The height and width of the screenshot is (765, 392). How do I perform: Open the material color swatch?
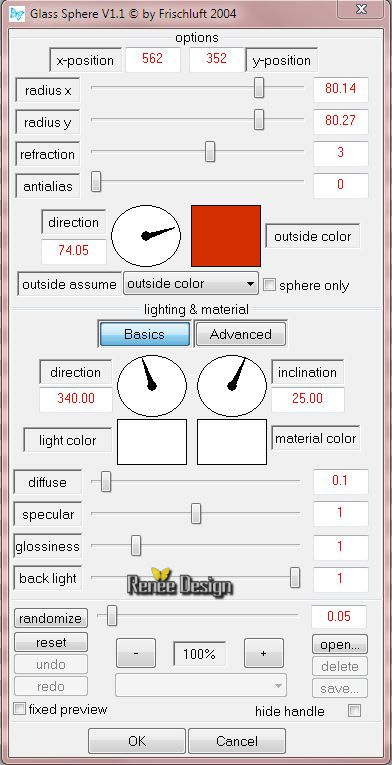tap(232, 442)
